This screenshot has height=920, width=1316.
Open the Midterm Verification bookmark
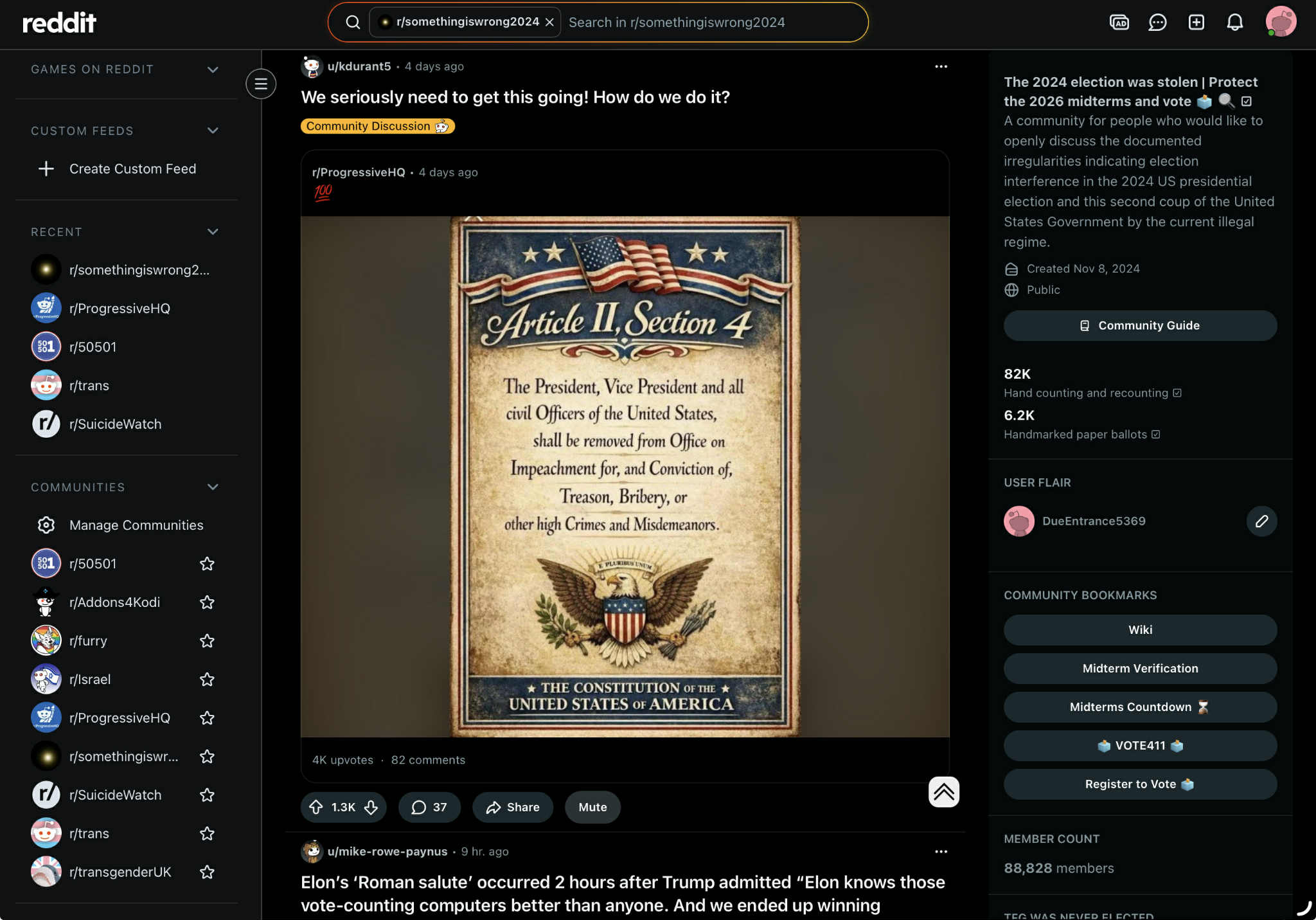(1140, 669)
